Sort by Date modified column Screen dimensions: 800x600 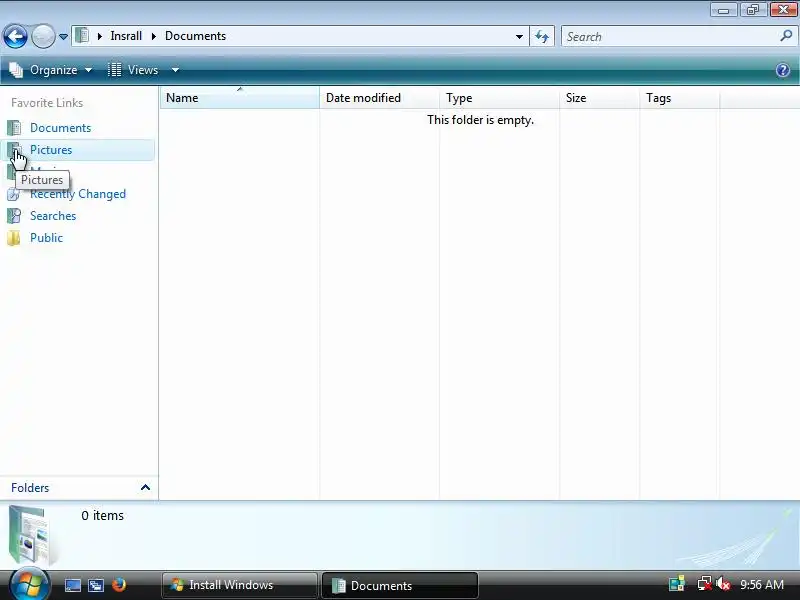[x=379, y=97]
